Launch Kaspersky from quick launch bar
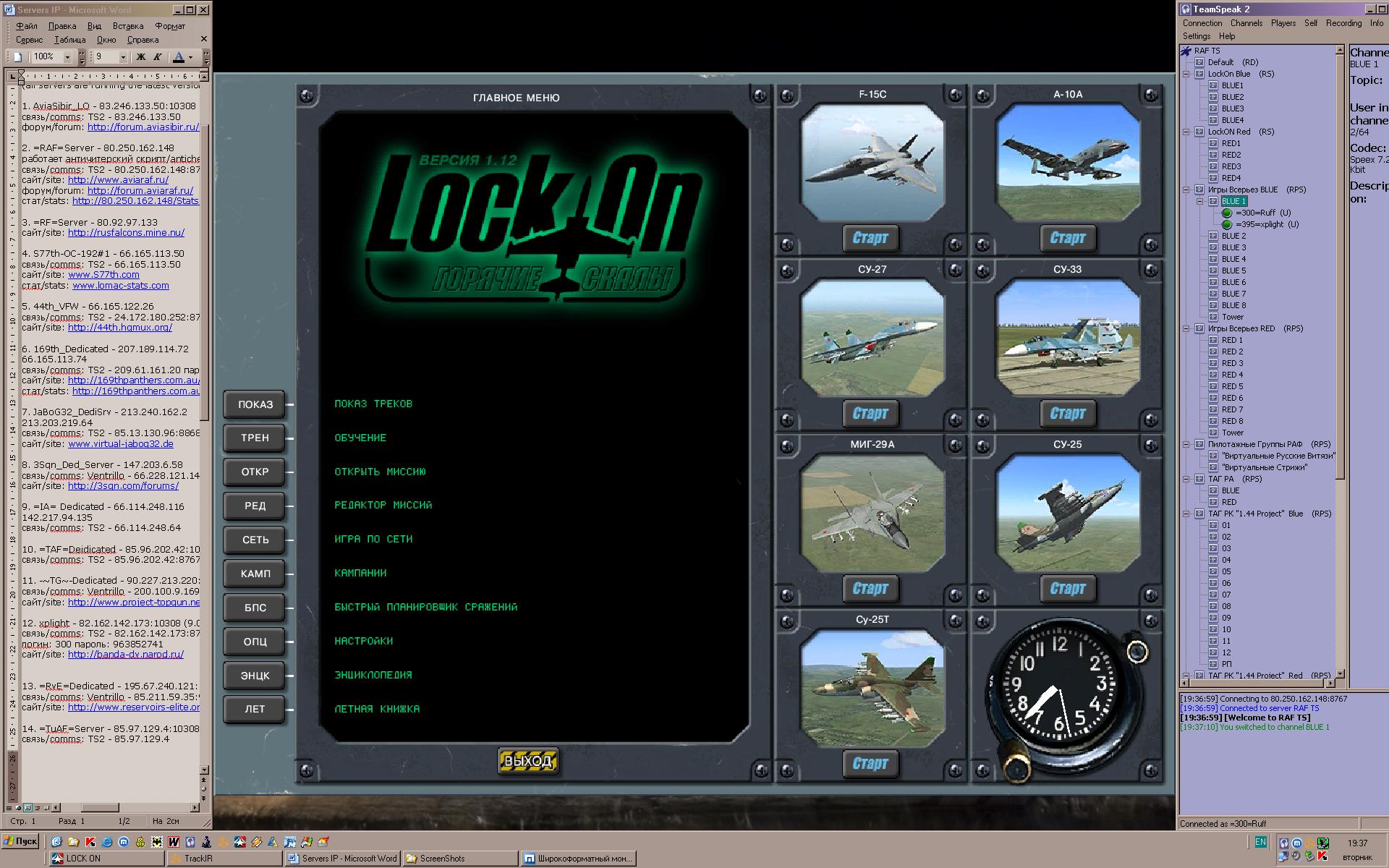The image size is (1389, 868). tap(90, 842)
